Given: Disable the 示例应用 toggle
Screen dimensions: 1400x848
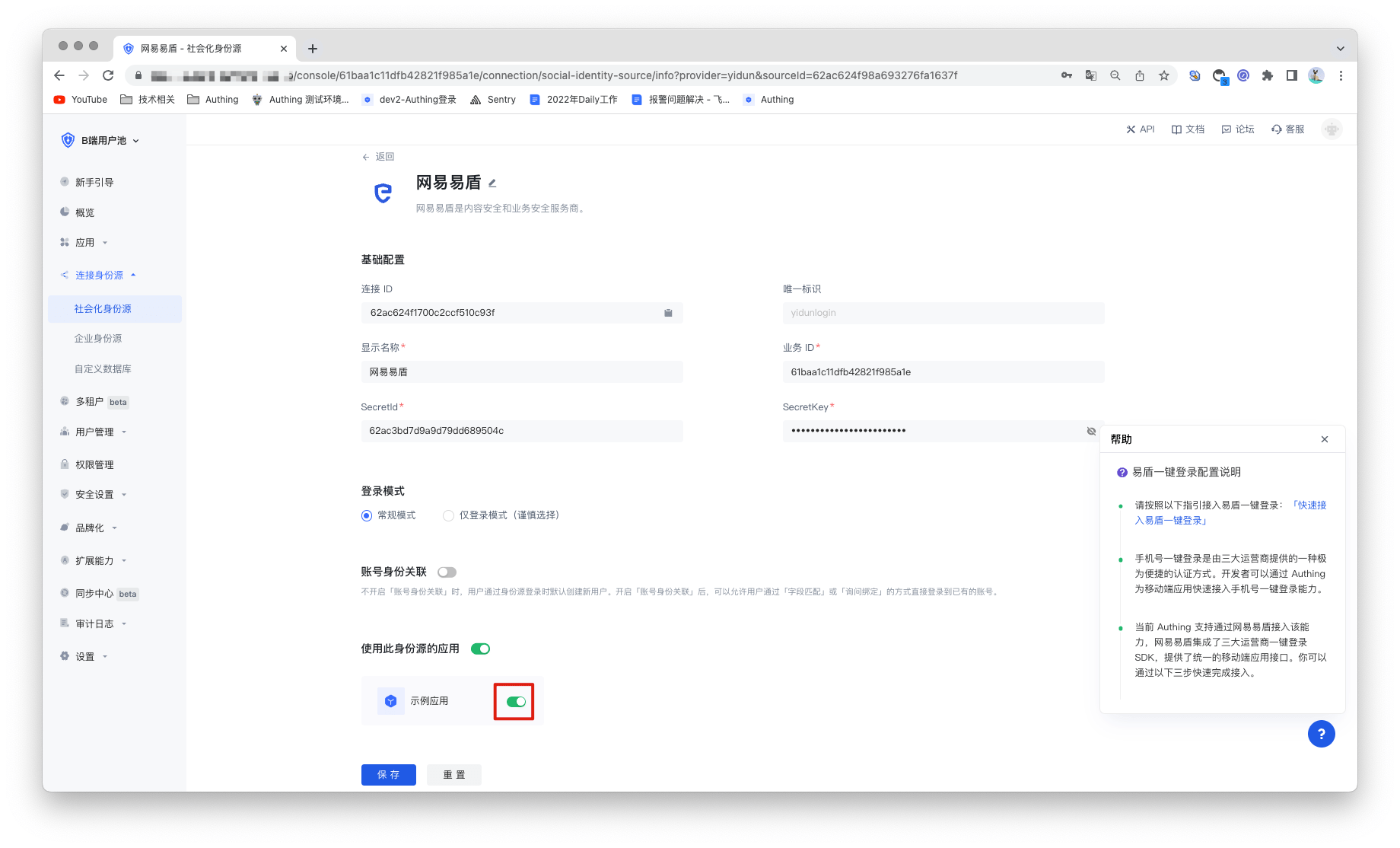Looking at the screenshot, I should coord(516,702).
